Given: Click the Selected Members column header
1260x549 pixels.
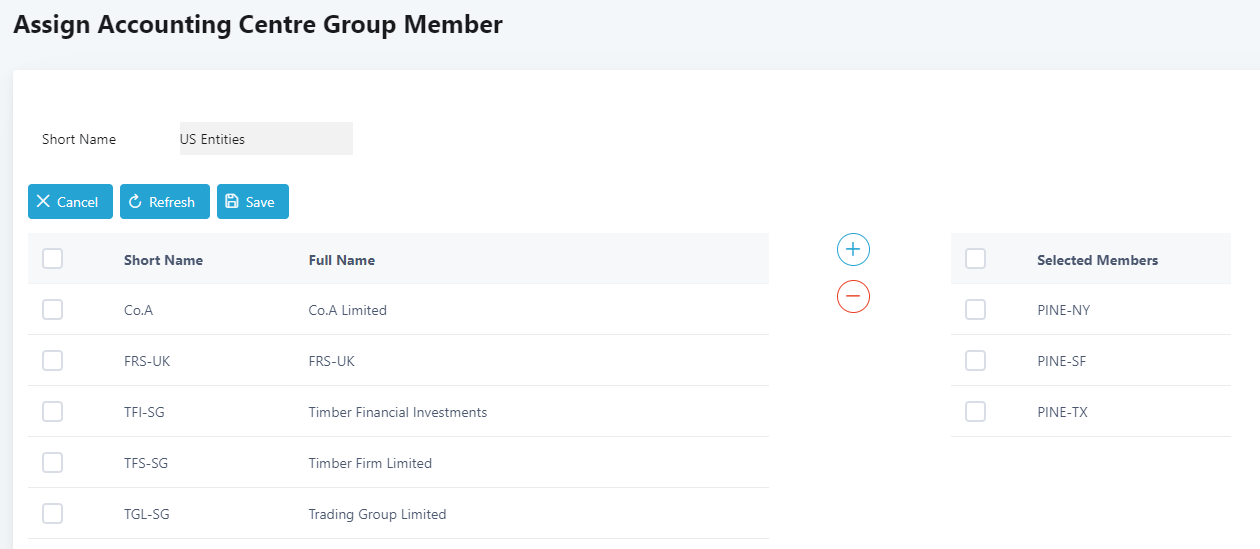Looking at the screenshot, I should [x=1097, y=260].
